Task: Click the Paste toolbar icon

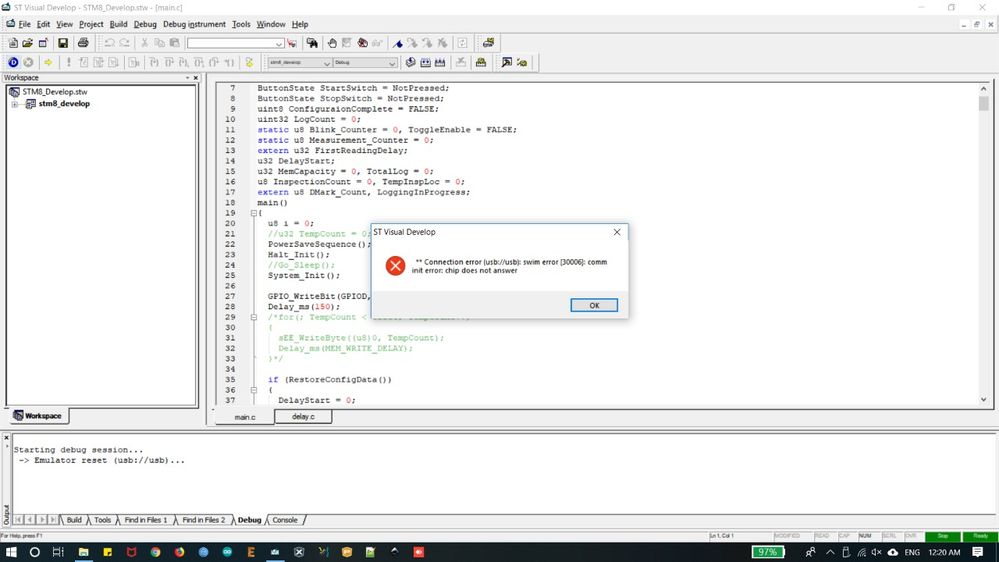Action: click(x=175, y=43)
